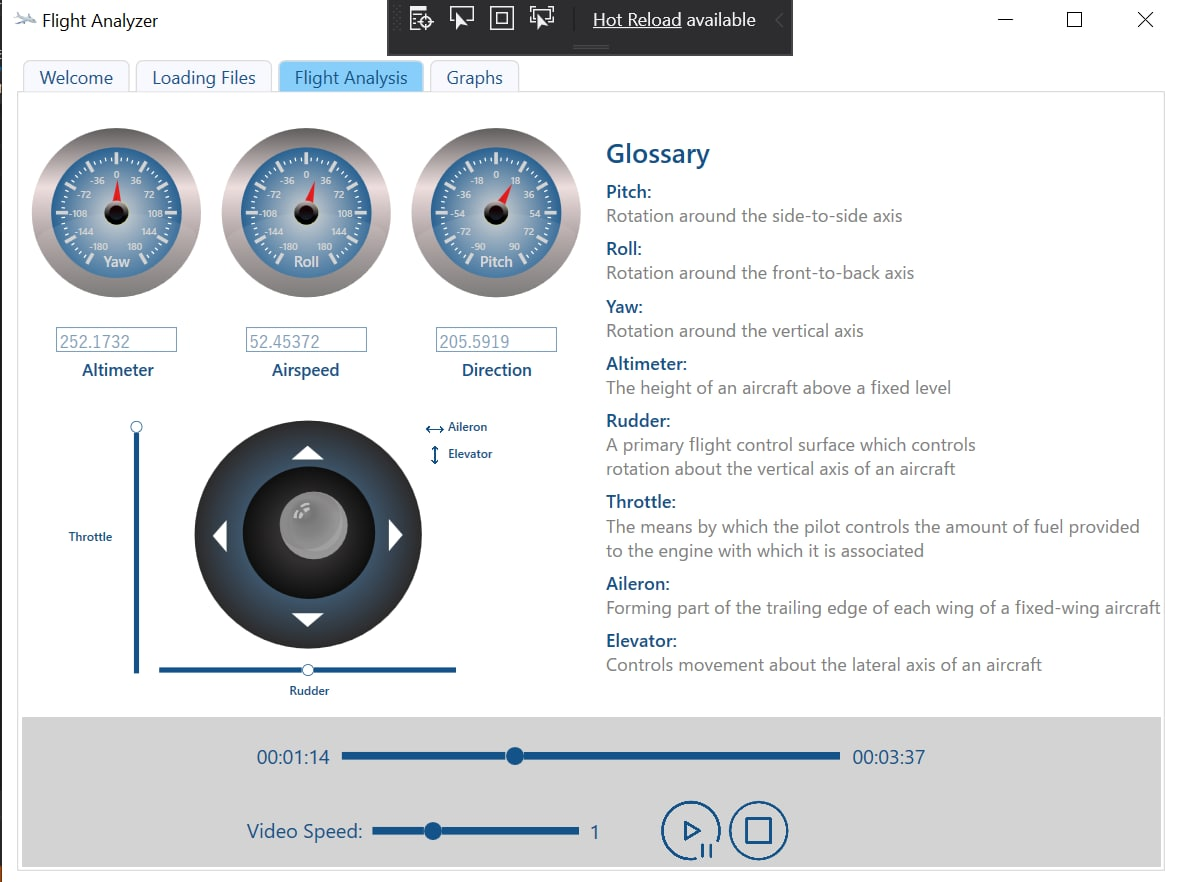
Task: Click the Video Speed slider thumb
Action: 432,831
